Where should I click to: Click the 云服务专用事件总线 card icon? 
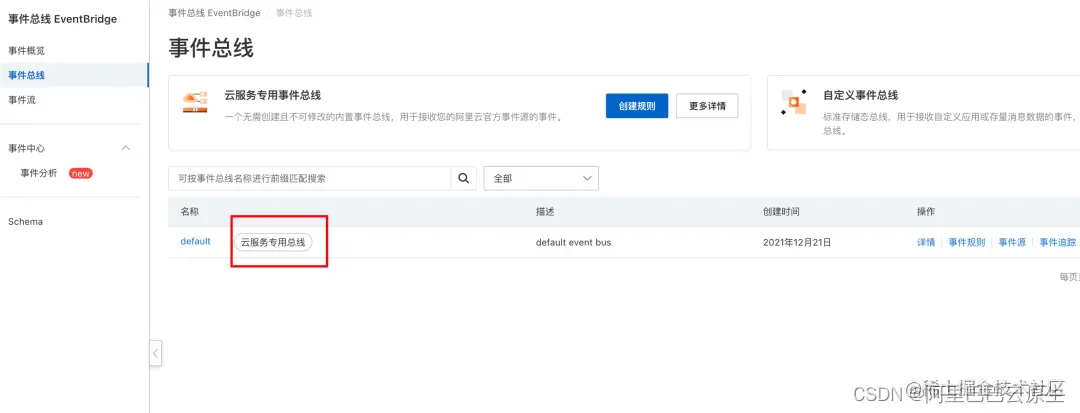point(196,103)
